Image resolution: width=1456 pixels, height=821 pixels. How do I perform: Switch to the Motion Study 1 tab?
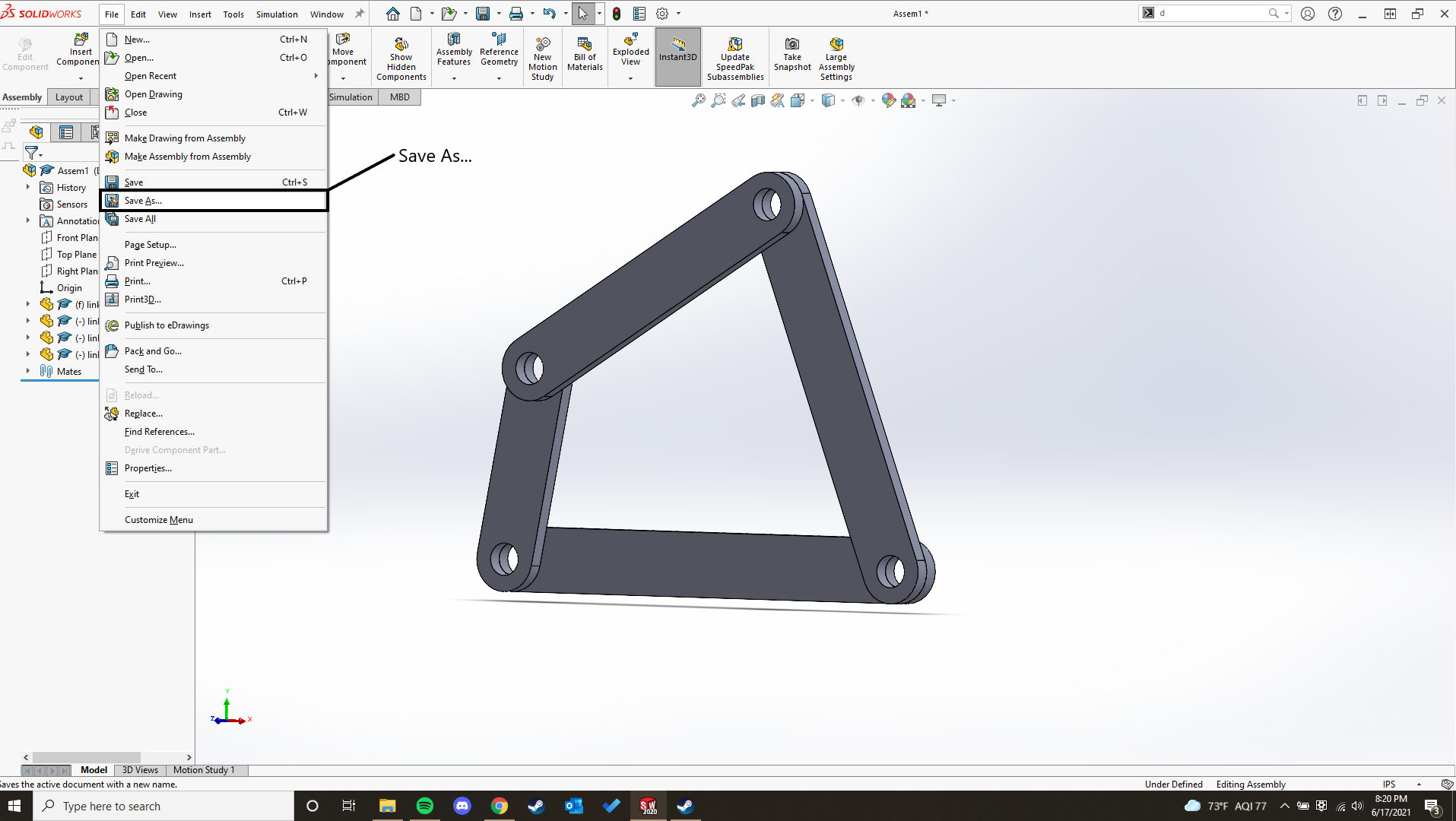[x=204, y=770]
